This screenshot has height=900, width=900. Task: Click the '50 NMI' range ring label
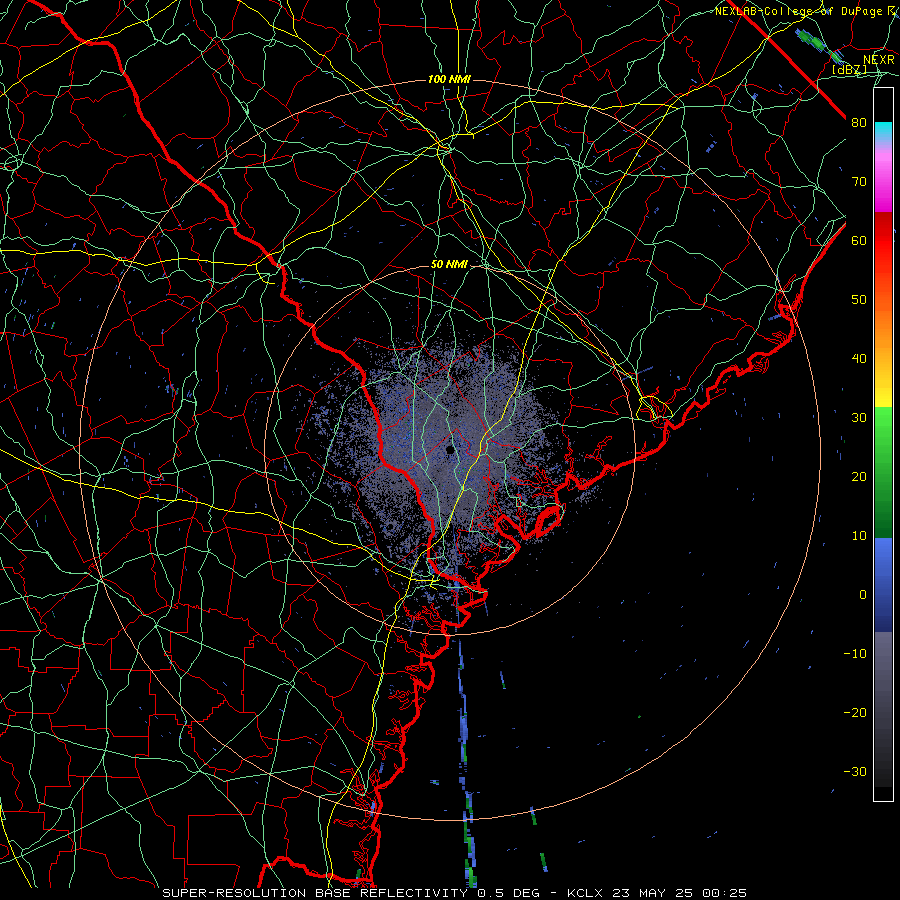coord(449,265)
